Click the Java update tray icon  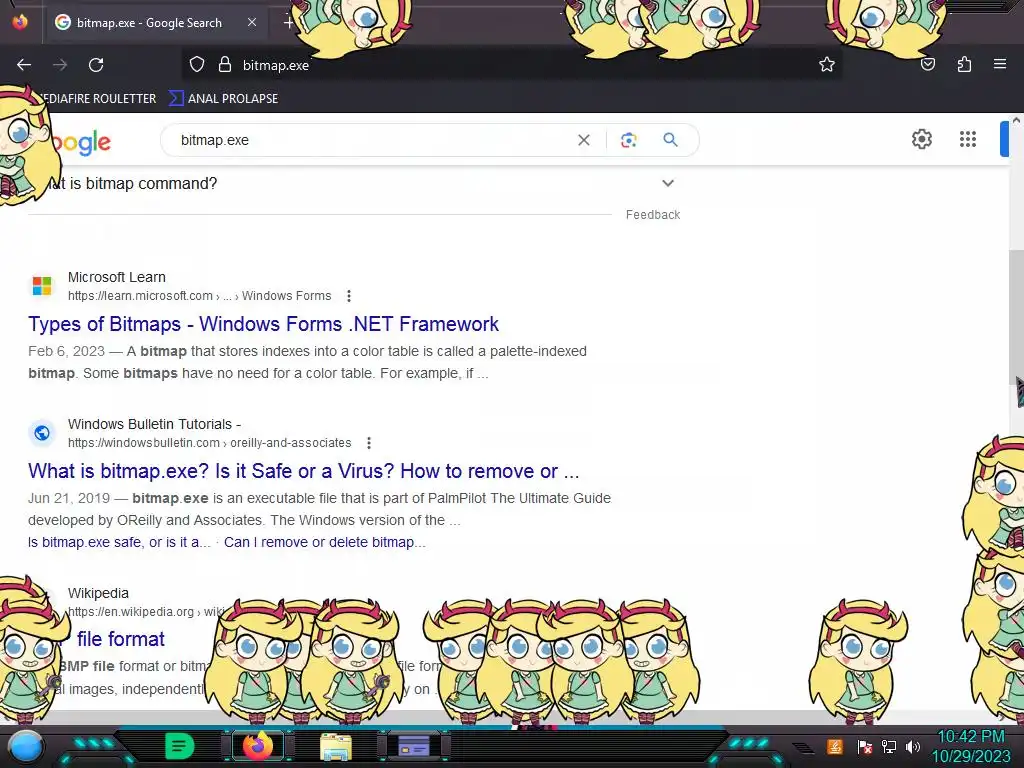835,746
